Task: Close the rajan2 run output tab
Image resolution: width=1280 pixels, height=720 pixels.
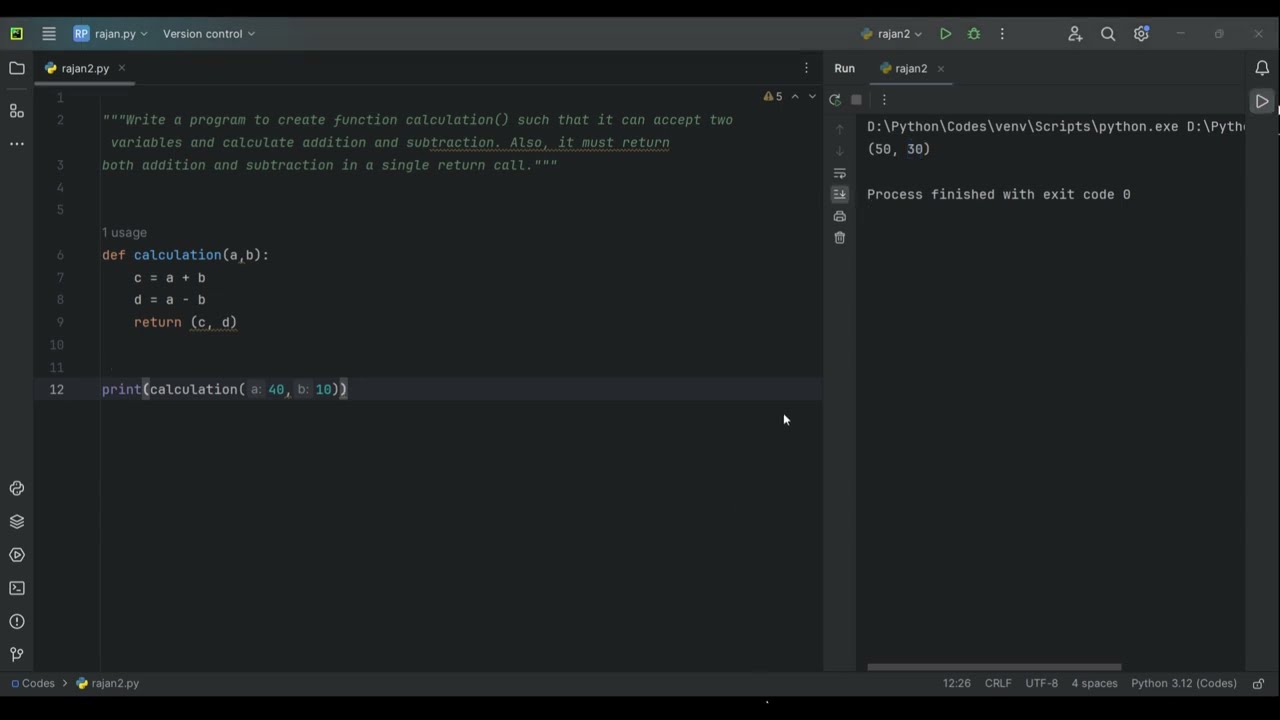Action: point(941,69)
